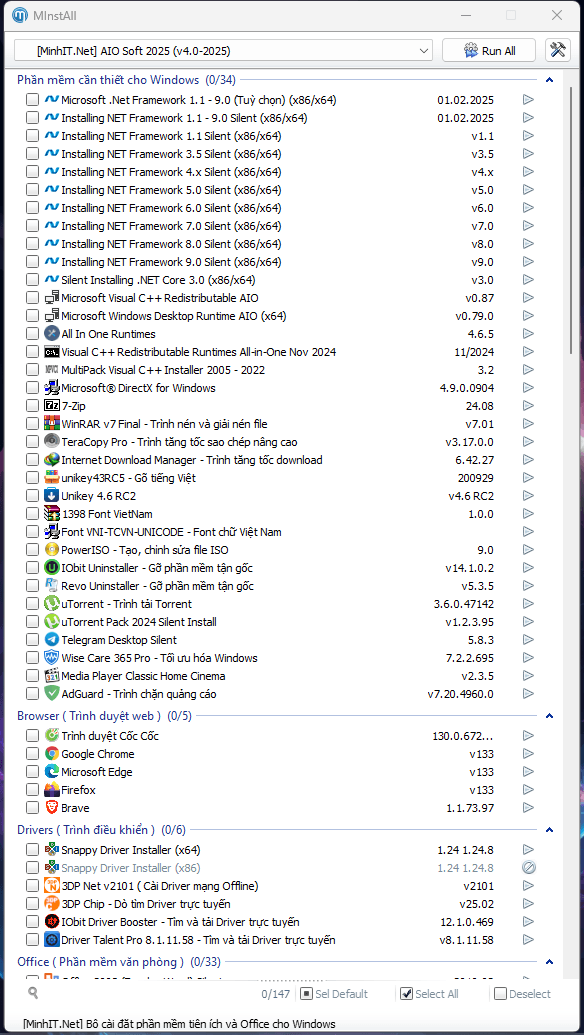This screenshot has width=584, height=1035.
Task: Click the AdGuard shield icon
Action: click(52, 694)
